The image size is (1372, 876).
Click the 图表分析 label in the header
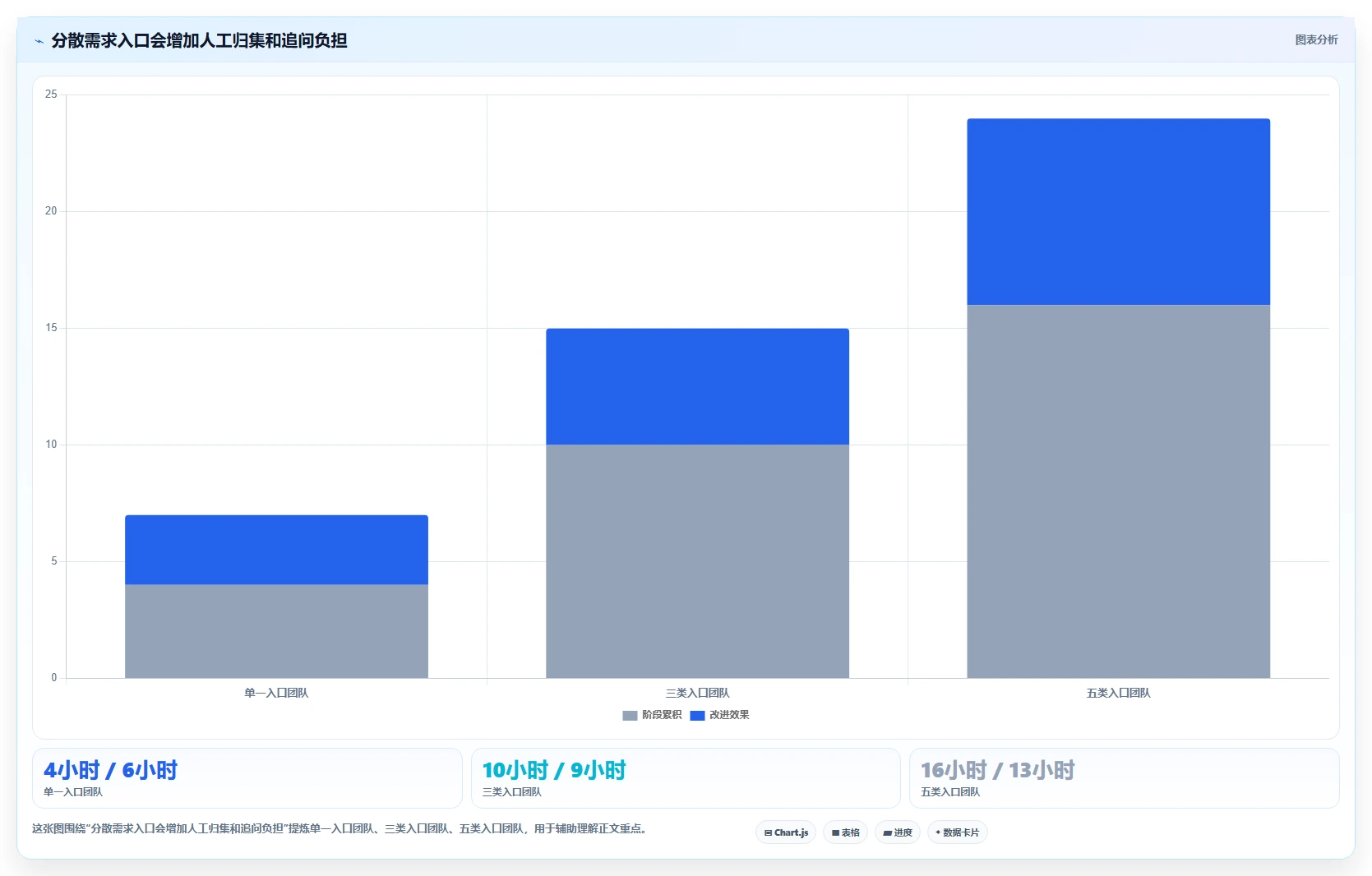(1316, 39)
